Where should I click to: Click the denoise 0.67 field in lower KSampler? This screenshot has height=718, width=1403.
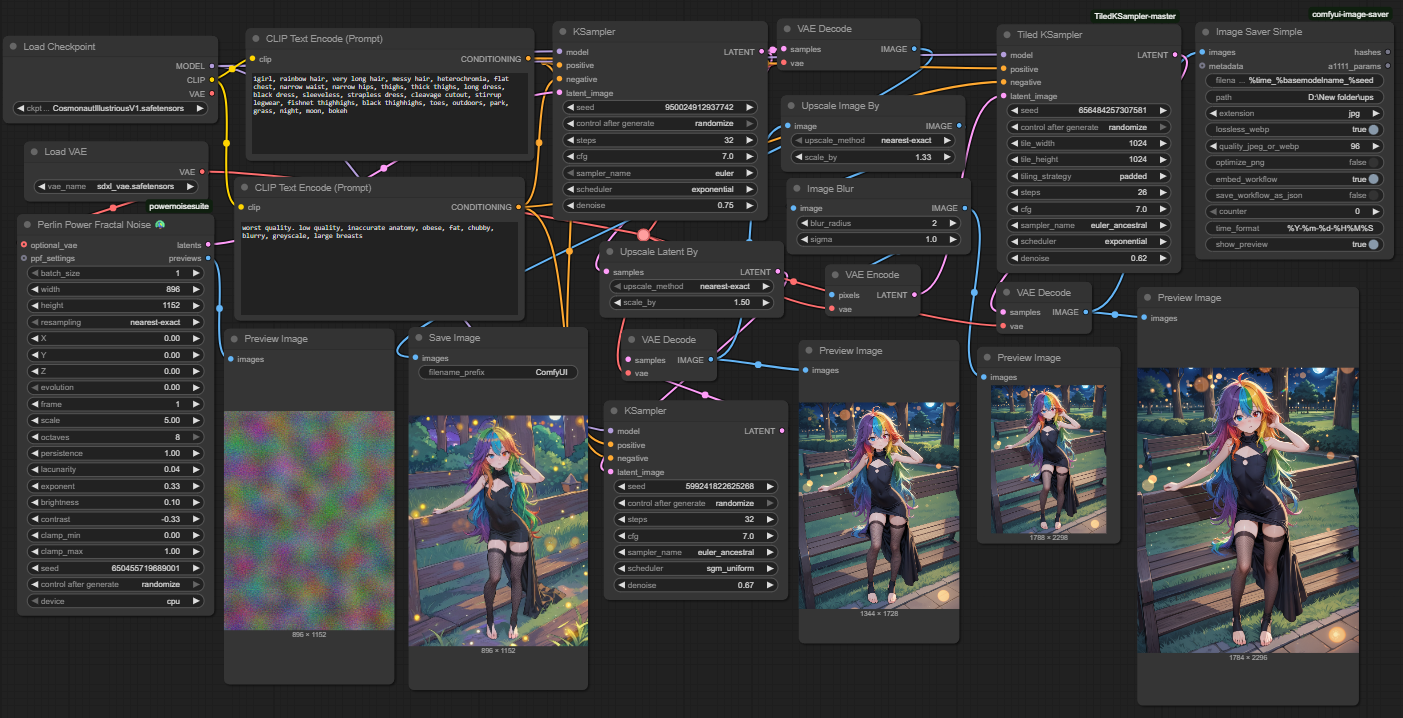[696, 585]
